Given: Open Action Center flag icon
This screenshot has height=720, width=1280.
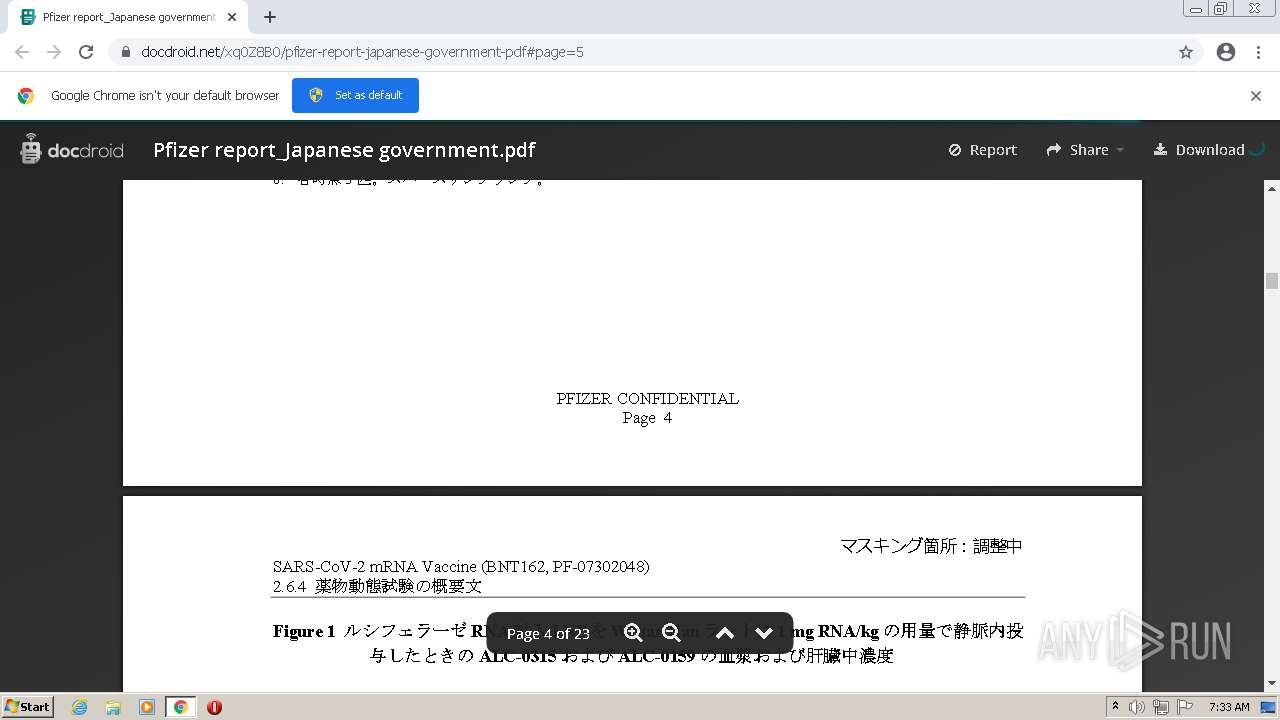Looking at the screenshot, I should point(1185,707).
